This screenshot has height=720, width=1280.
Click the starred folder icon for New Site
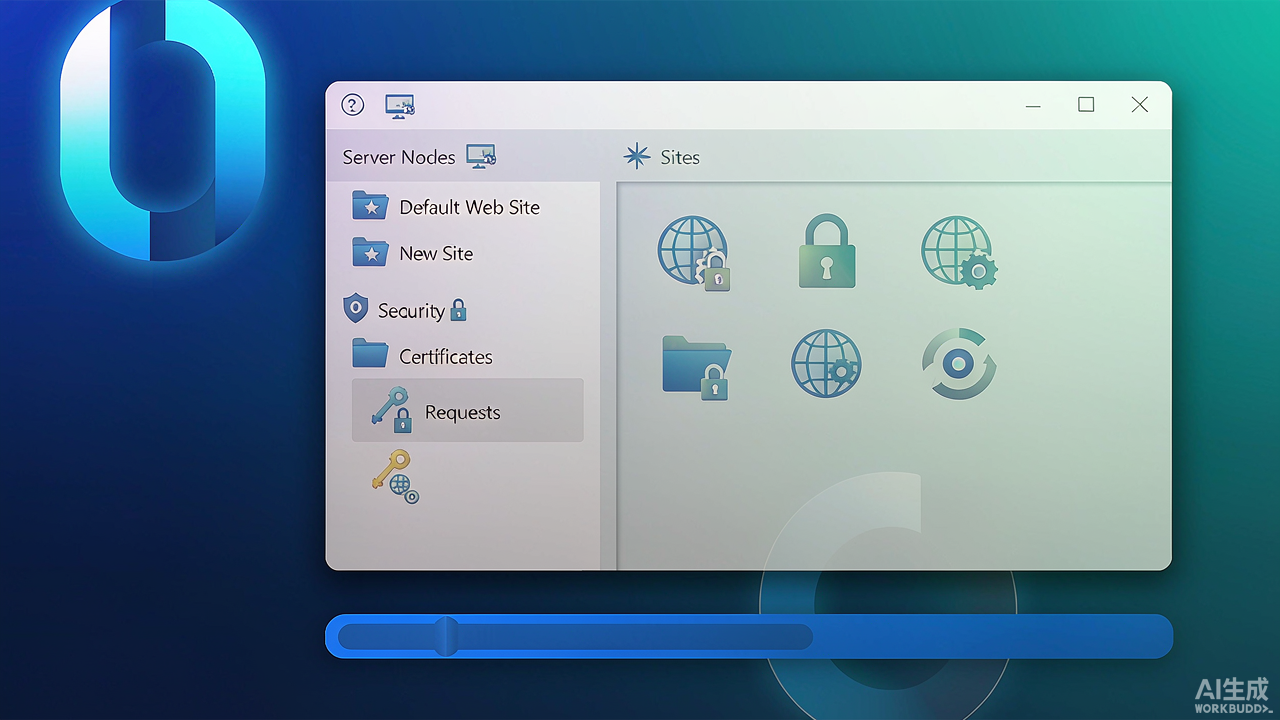(370, 252)
